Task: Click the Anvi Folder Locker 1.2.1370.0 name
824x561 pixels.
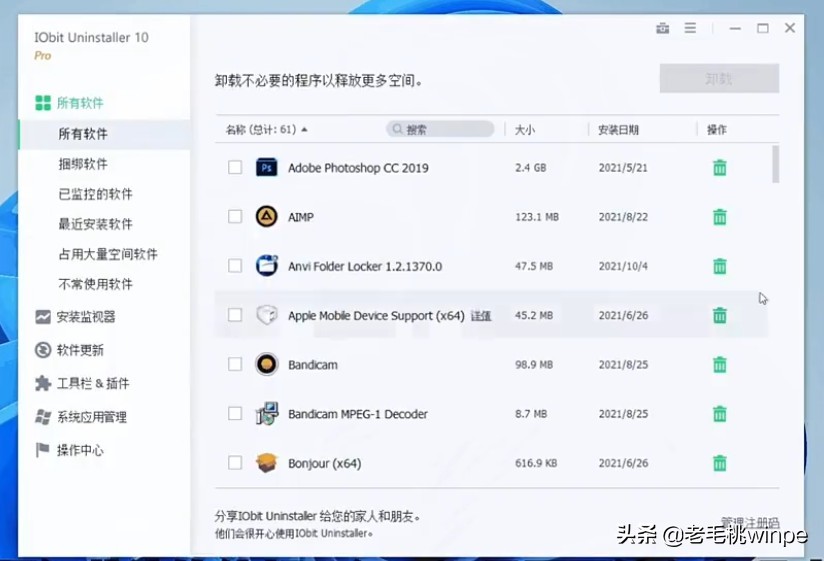Action: (365, 266)
